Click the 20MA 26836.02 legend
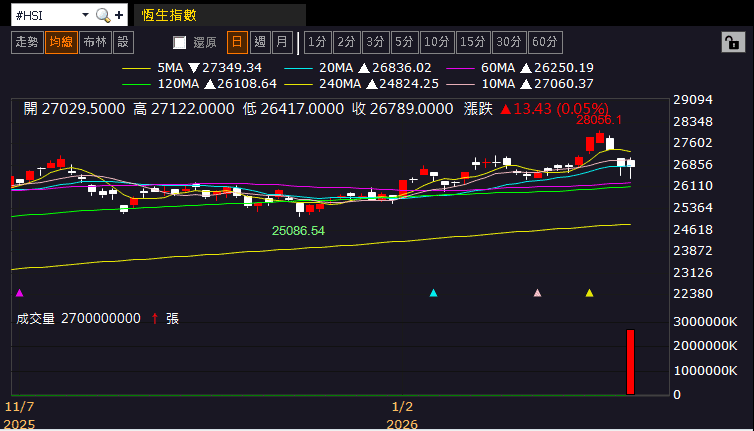 [x=358, y=68]
